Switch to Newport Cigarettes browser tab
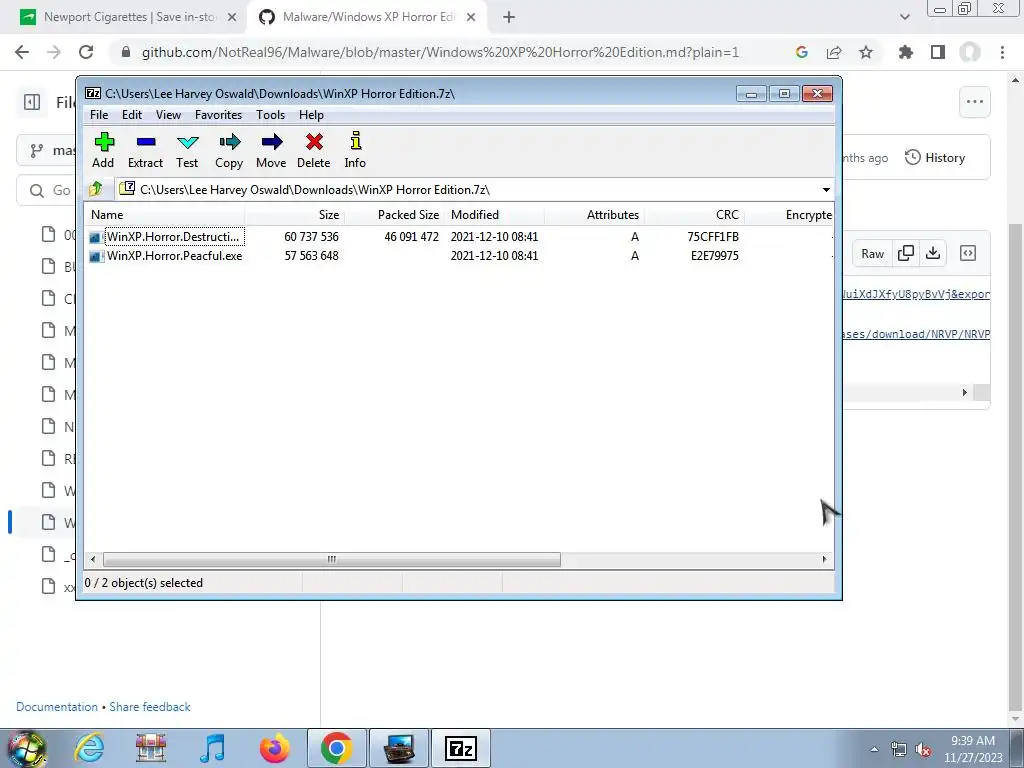This screenshot has height=768, width=1024. 128,17
